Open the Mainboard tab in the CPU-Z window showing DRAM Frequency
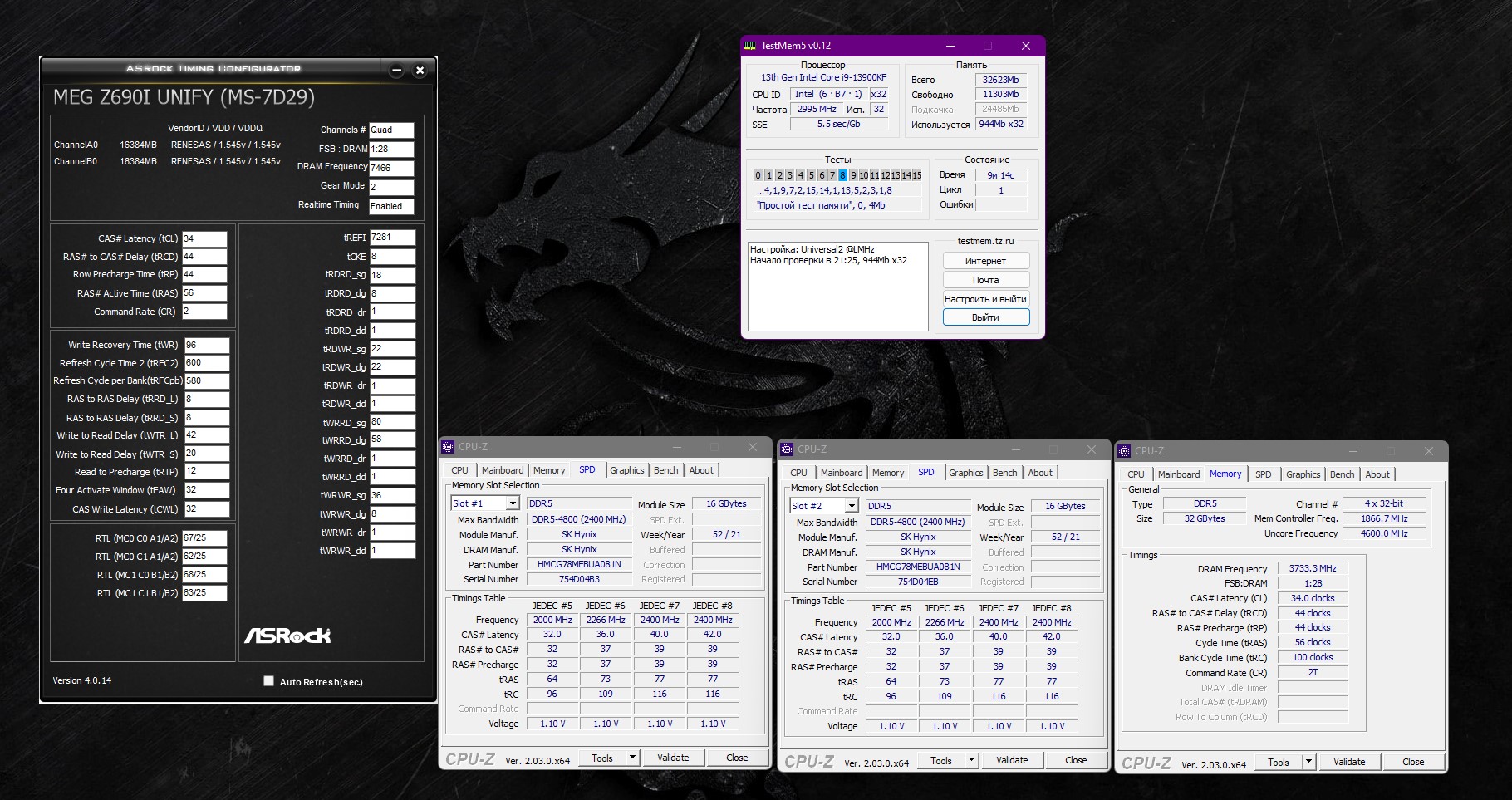The image size is (1512, 800). (1179, 474)
